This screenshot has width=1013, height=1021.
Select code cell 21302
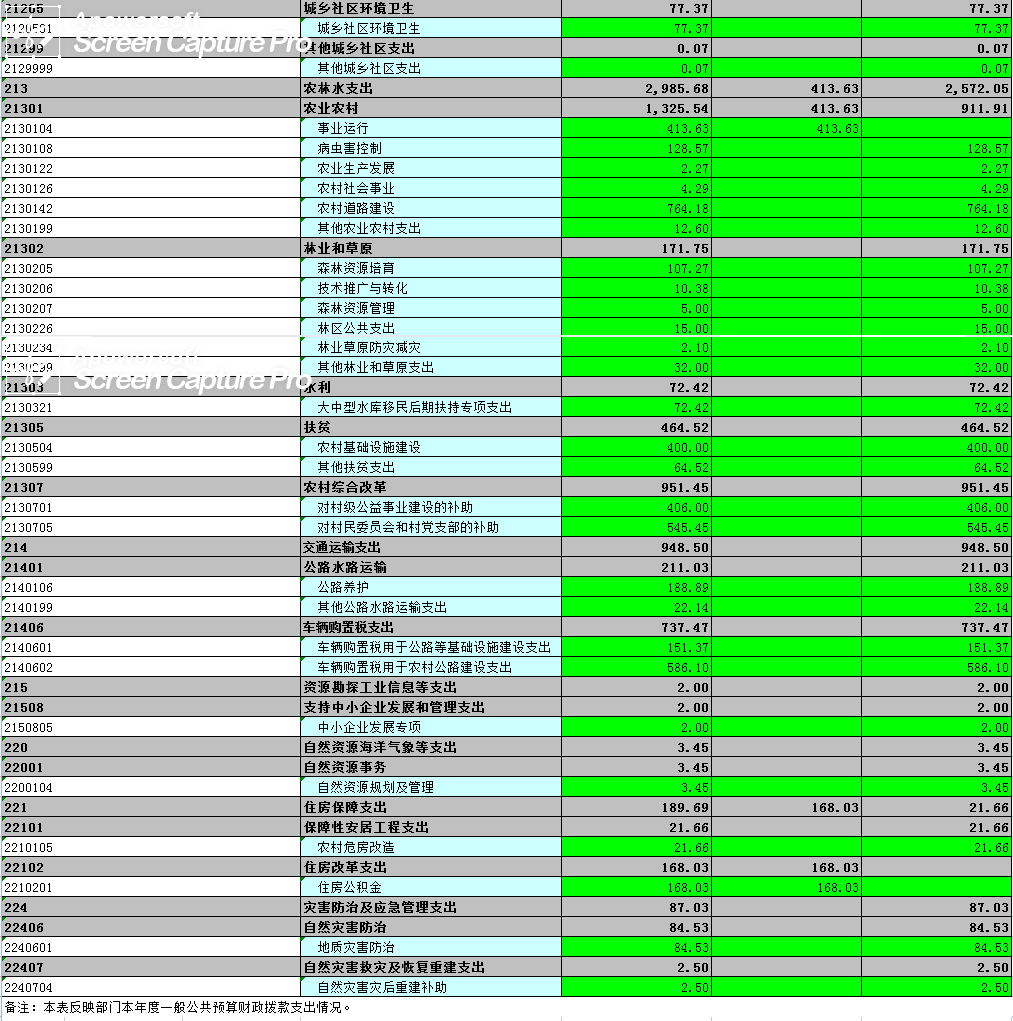(x=151, y=248)
